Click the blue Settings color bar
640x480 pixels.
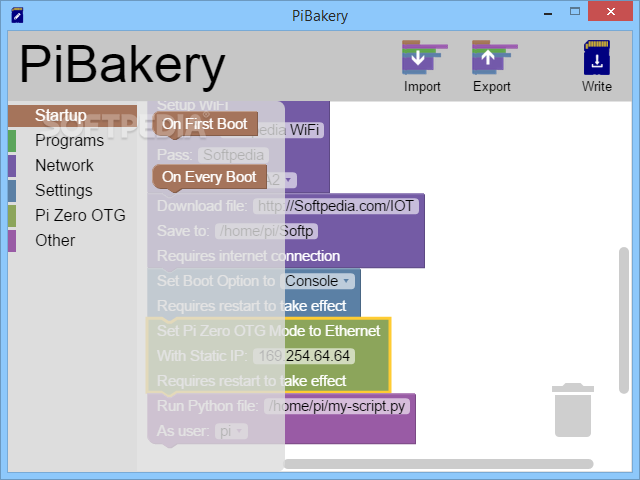point(12,191)
